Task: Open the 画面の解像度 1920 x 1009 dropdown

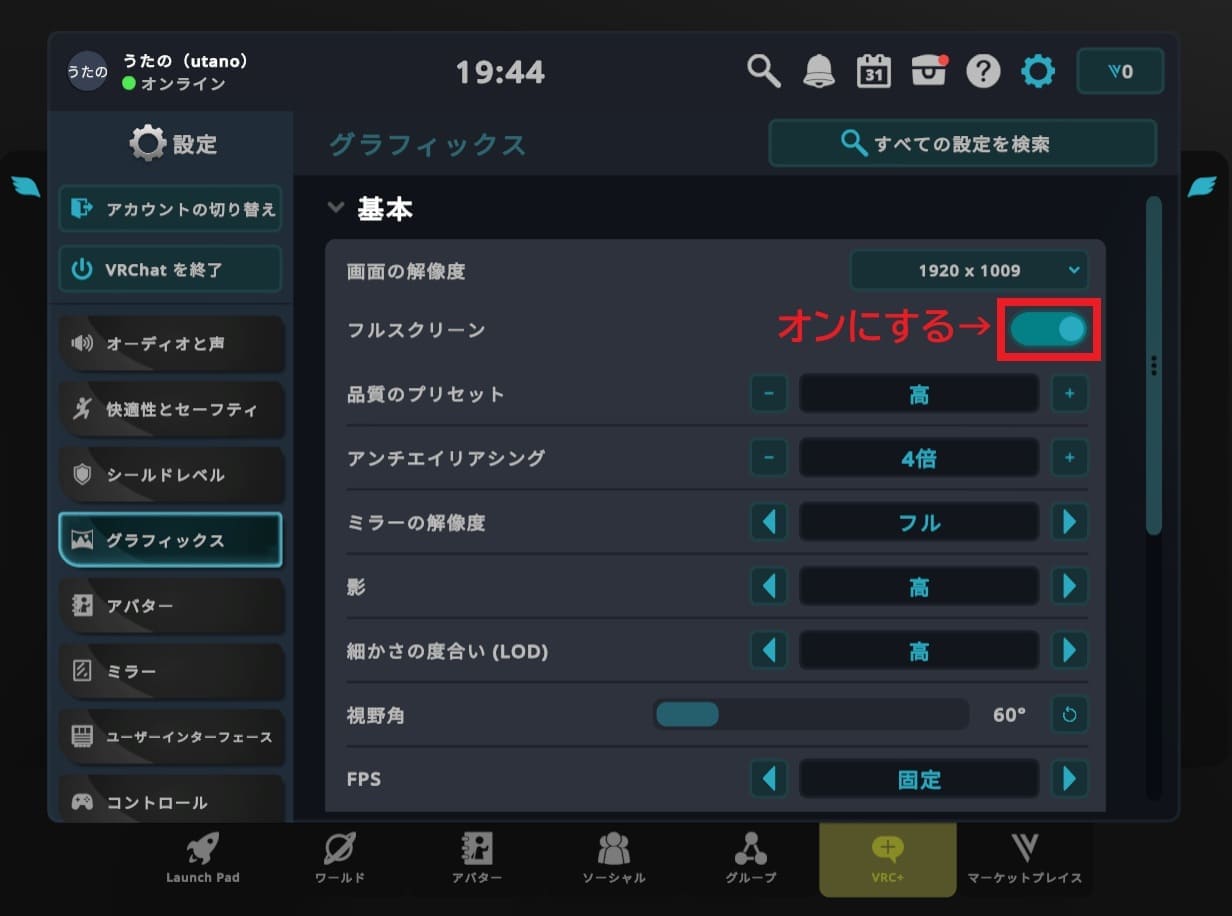Action: pos(969,270)
